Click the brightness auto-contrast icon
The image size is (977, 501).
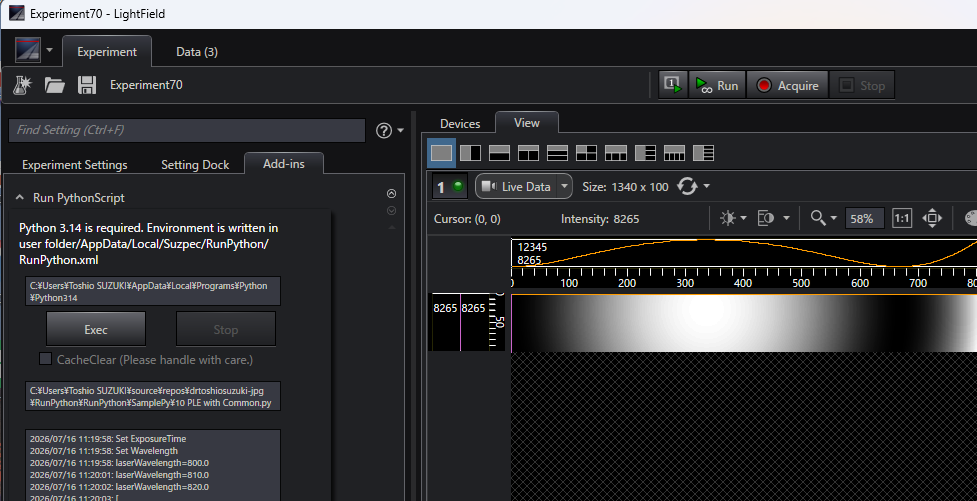point(728,218)
